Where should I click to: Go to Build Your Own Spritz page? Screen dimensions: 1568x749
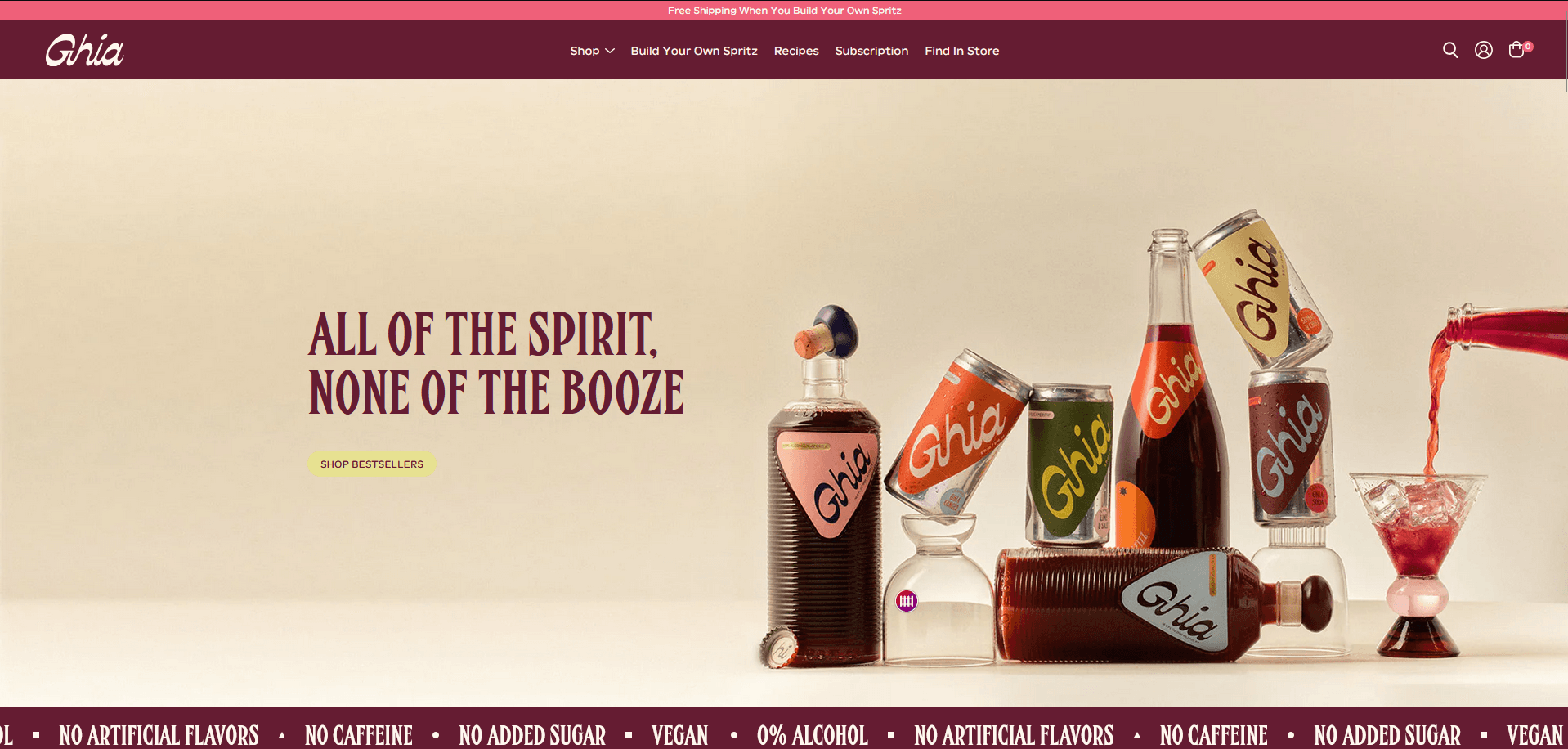tap(694, 51)
